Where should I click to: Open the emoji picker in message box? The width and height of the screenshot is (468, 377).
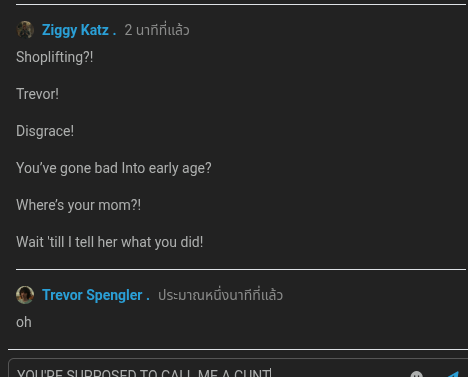coord(416,375)
